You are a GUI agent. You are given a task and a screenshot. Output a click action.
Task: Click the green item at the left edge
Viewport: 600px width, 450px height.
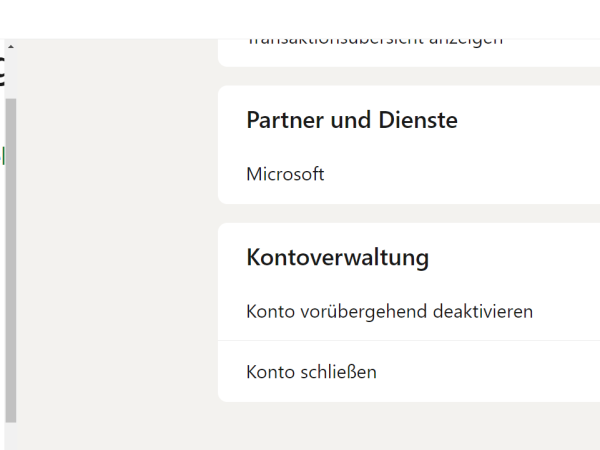[x=2, y=155]
